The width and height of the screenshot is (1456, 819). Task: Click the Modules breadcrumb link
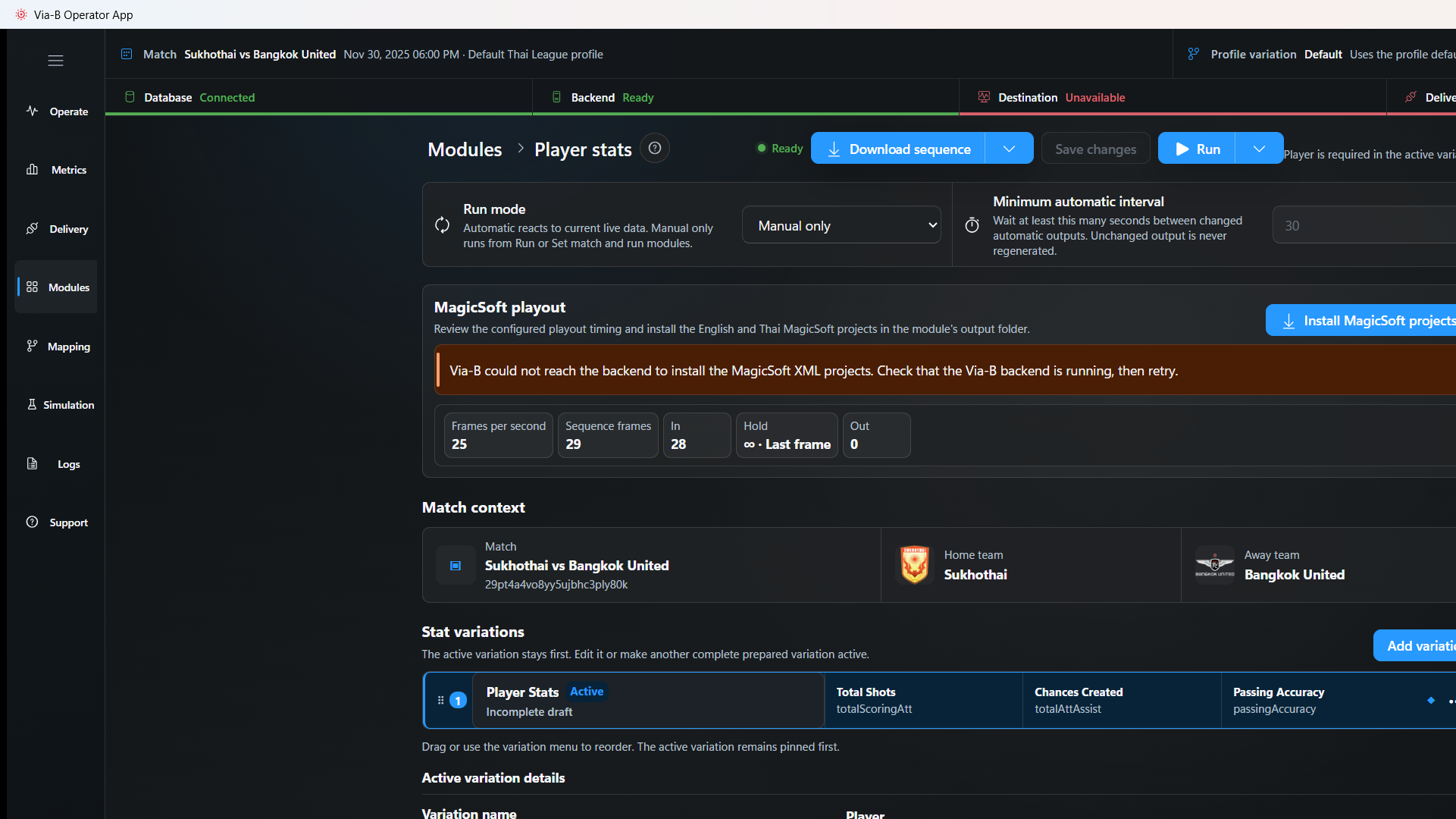[x=465, y=149]
